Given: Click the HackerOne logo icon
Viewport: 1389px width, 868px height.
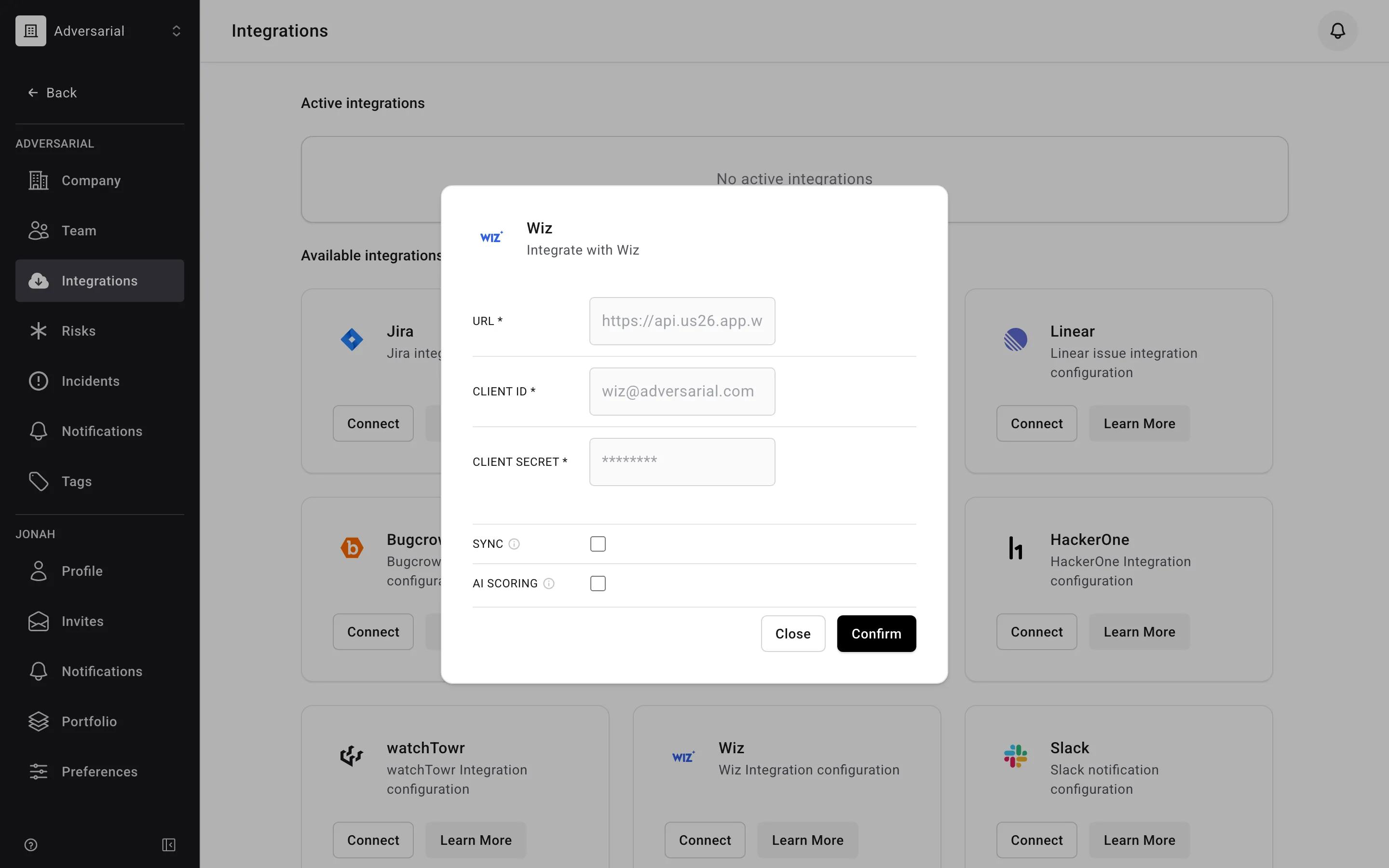Looking at the screenshot, I should pos(1015,548).
